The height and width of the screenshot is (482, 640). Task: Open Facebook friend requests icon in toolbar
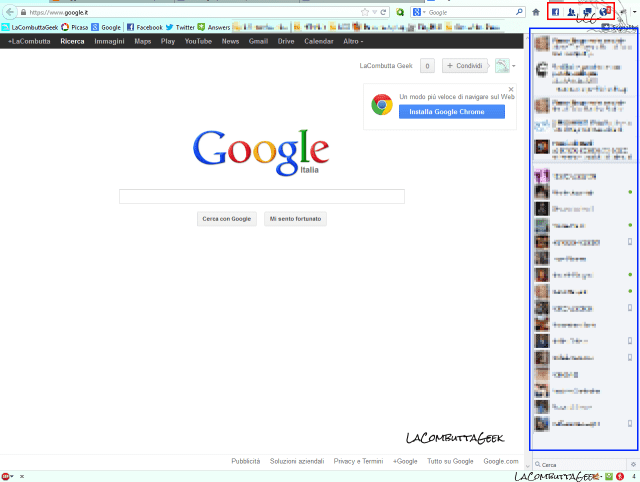pyautogui.click(x=571, y=12)
